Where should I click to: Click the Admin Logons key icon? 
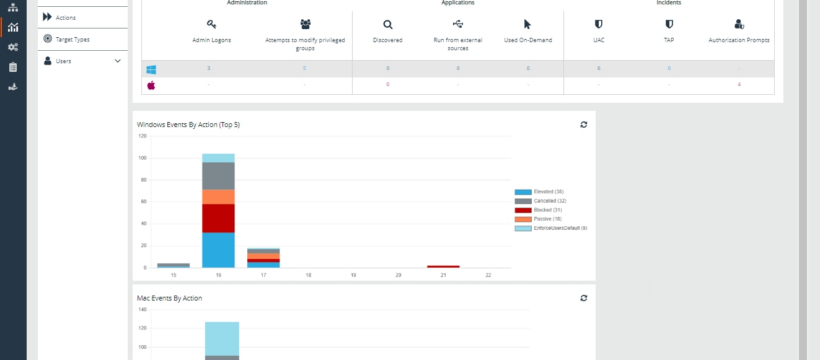click(x=211, y=24)
